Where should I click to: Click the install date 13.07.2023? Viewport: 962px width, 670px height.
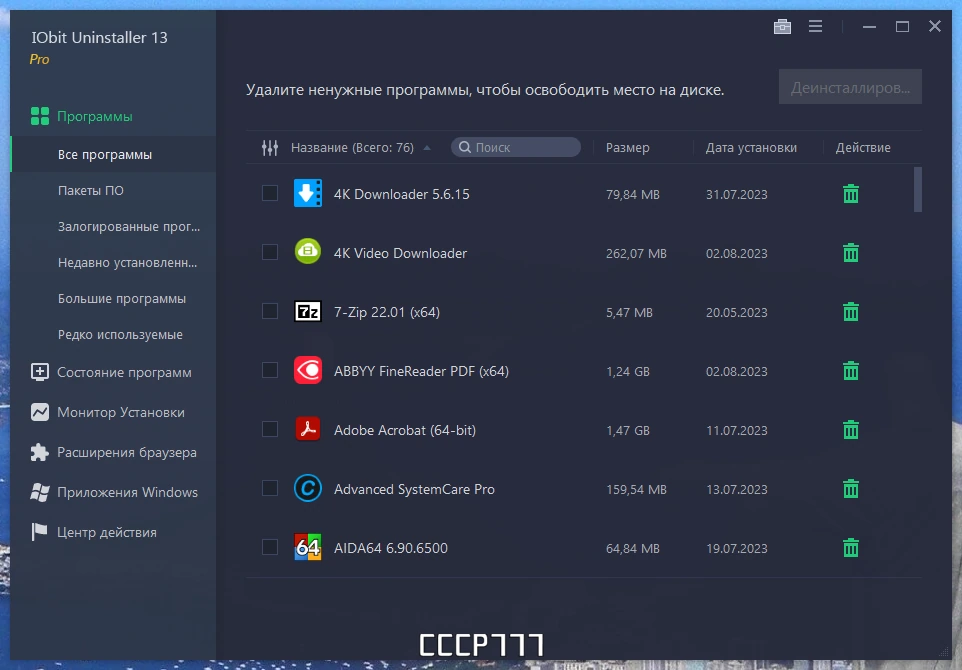point(736,489)
